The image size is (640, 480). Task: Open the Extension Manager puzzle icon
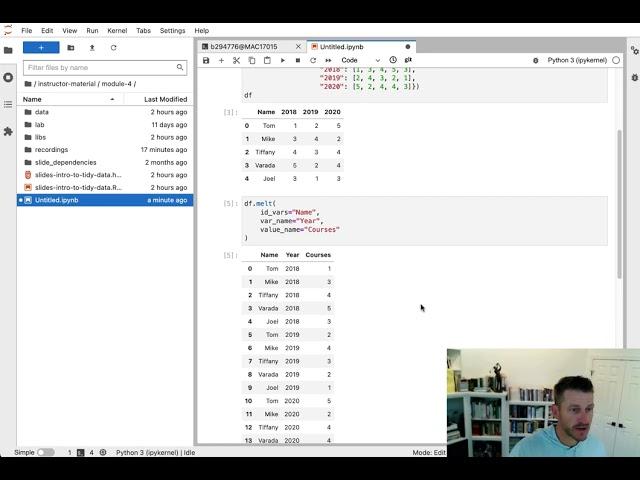click(8, 131)
